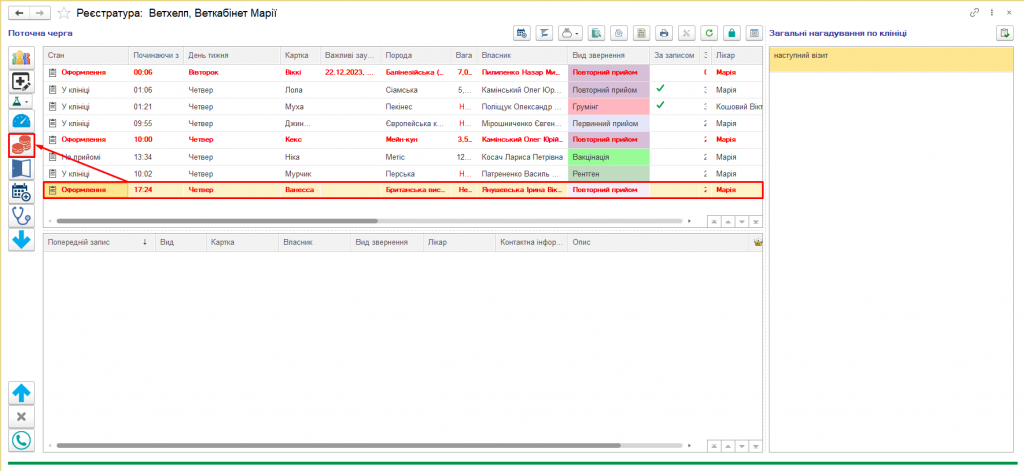Viewport: 1024px width, 471px height.
Task: Click the 22.12.2023 important note cell
Action: (x=349, y=73)
